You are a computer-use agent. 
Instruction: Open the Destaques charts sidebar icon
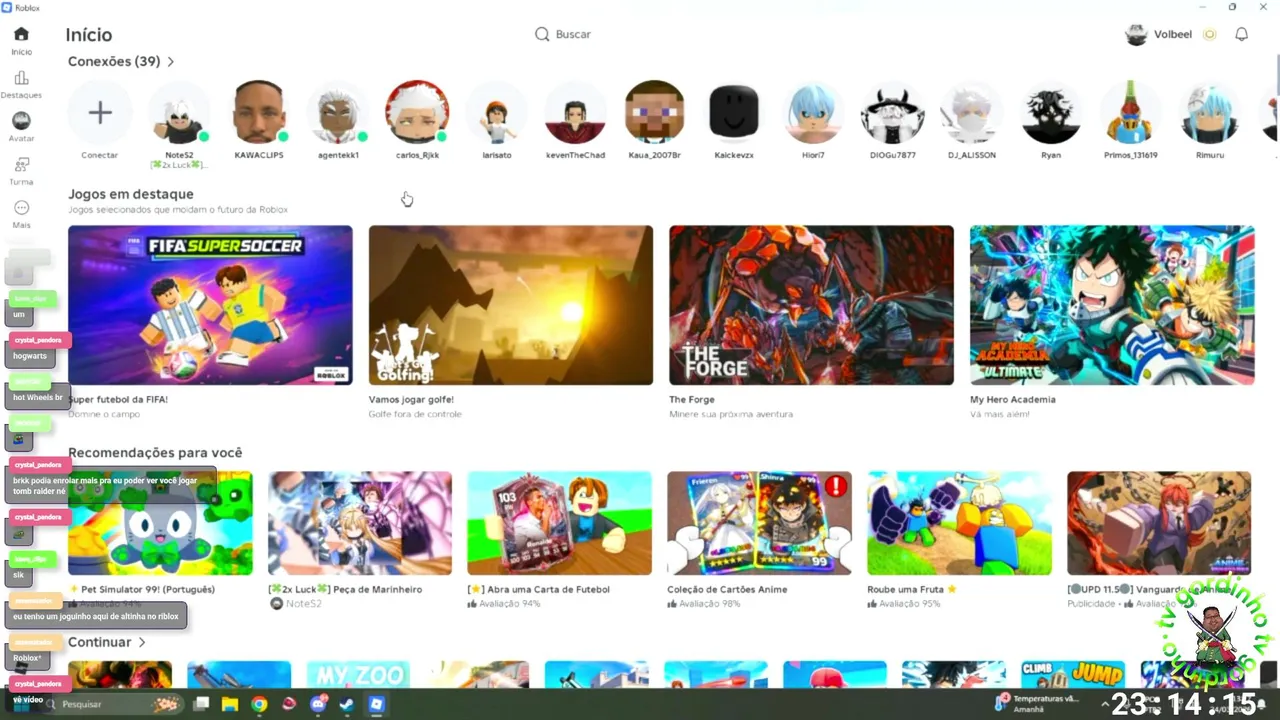pos(21,78)
